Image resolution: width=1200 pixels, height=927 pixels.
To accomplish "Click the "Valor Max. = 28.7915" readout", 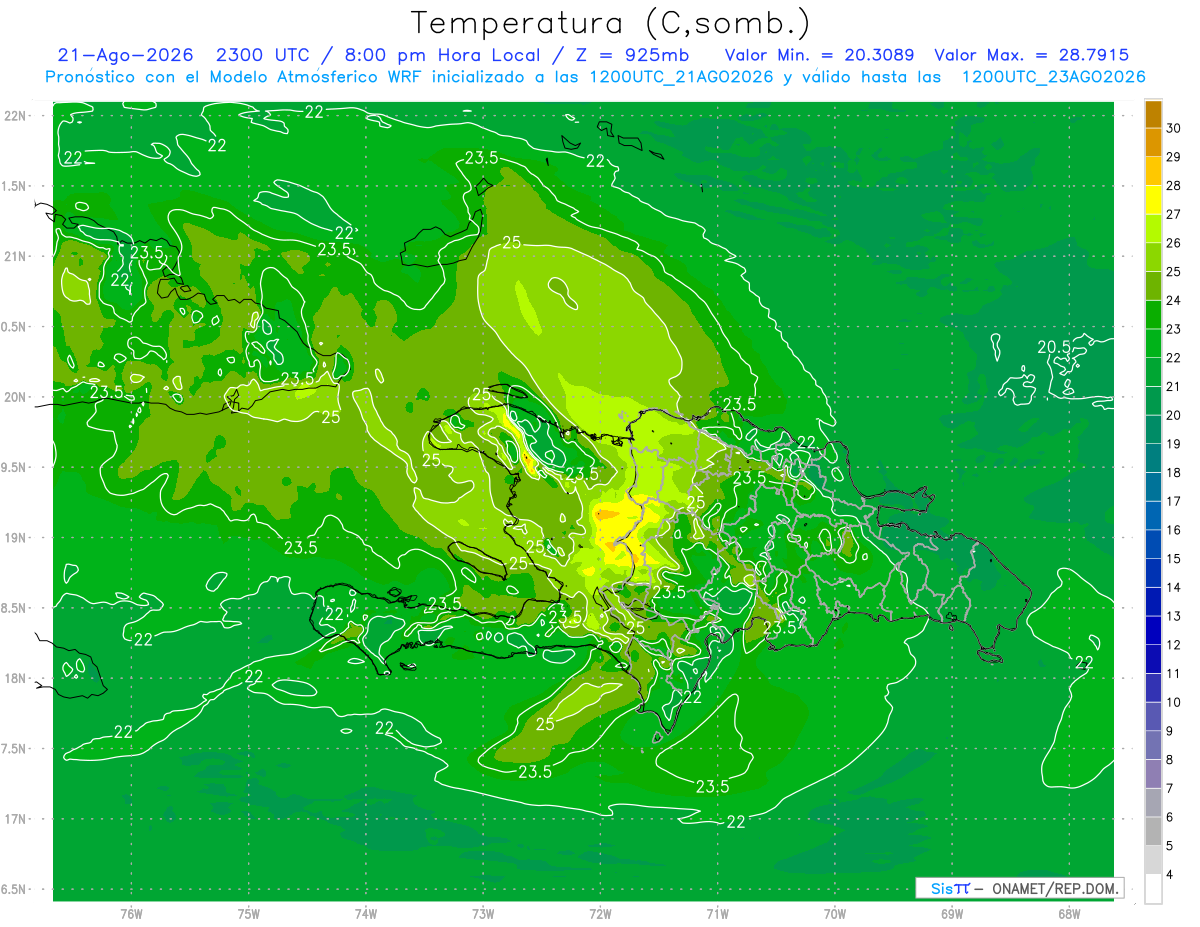I will click(1031, 55).
